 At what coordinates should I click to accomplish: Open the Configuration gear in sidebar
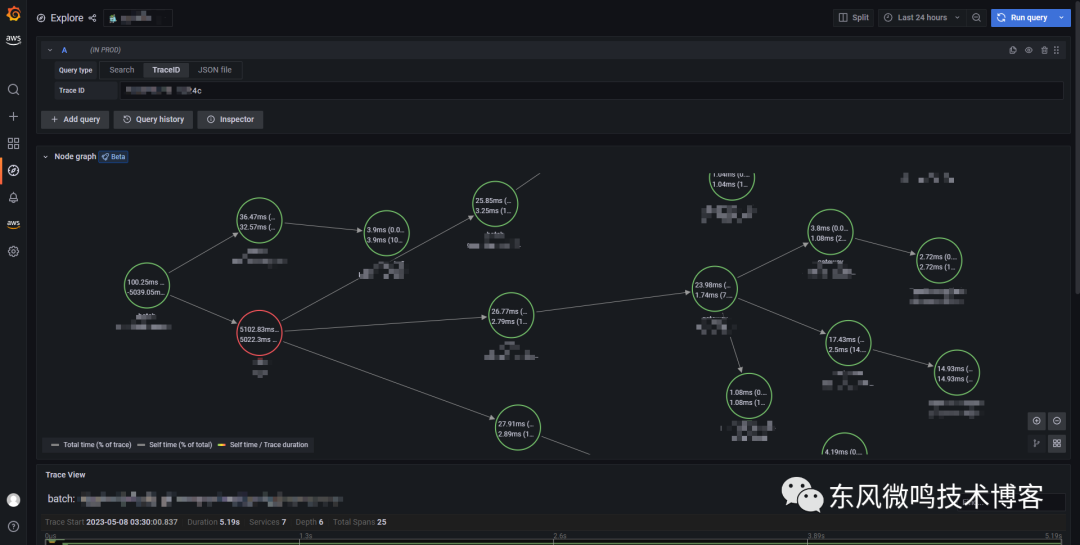pyautogui.click(x=13, y=251)
